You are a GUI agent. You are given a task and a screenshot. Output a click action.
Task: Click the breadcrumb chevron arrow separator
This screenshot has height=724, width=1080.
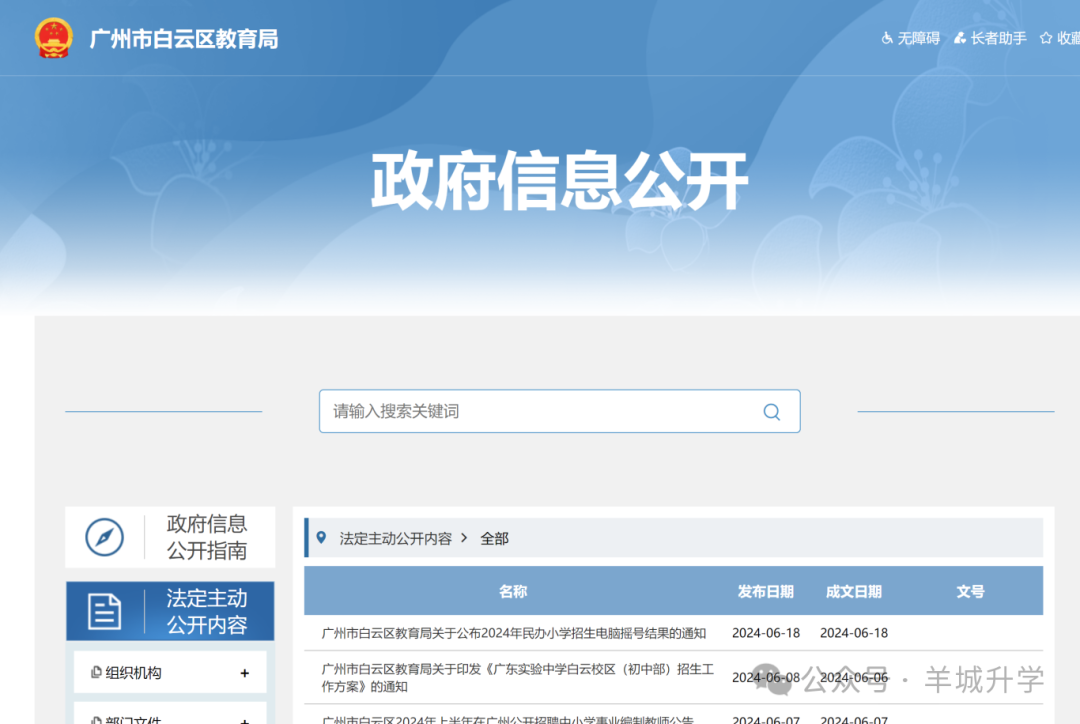(464, 537)
